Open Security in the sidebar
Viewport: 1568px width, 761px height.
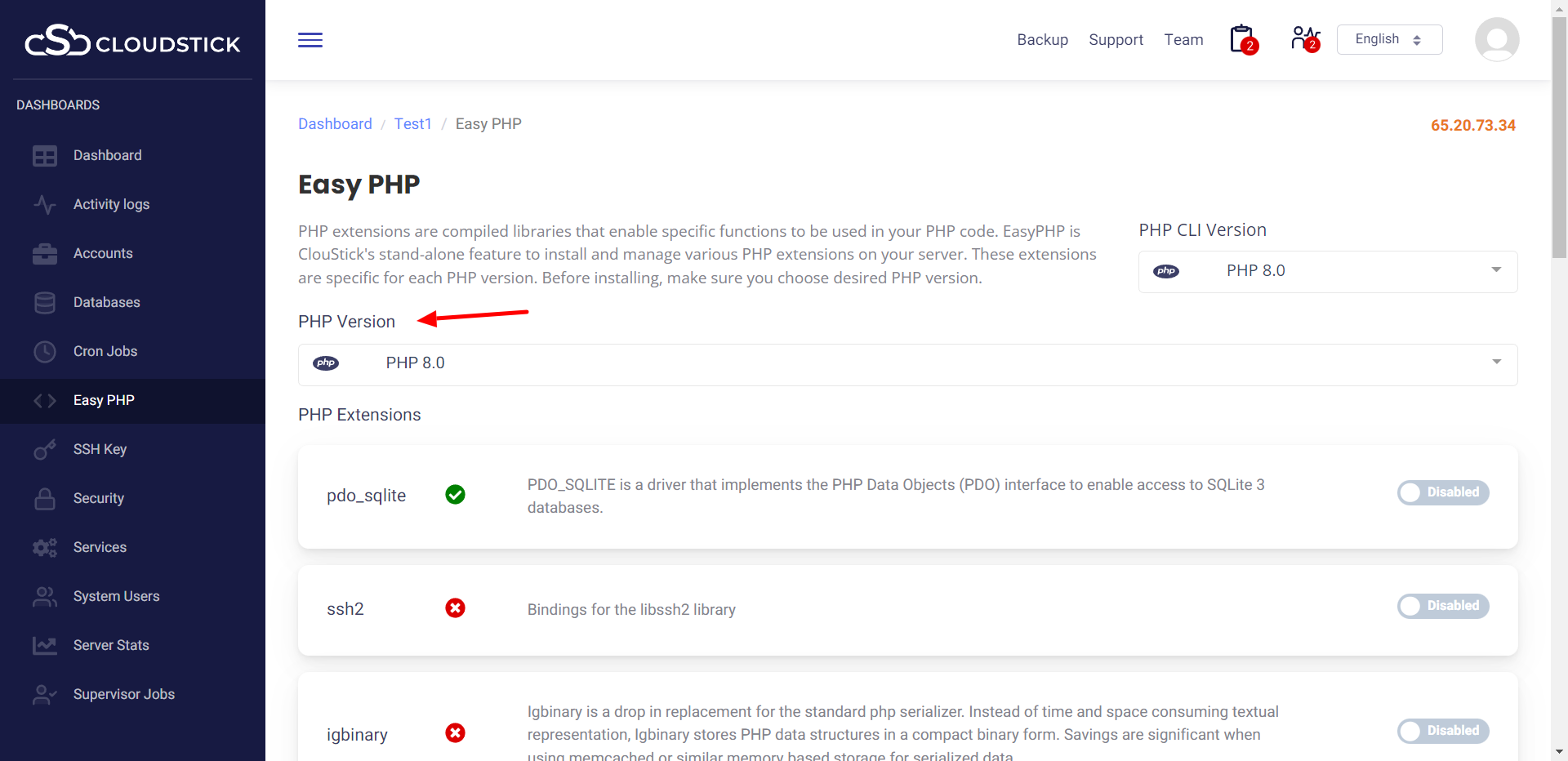point(99,498)
